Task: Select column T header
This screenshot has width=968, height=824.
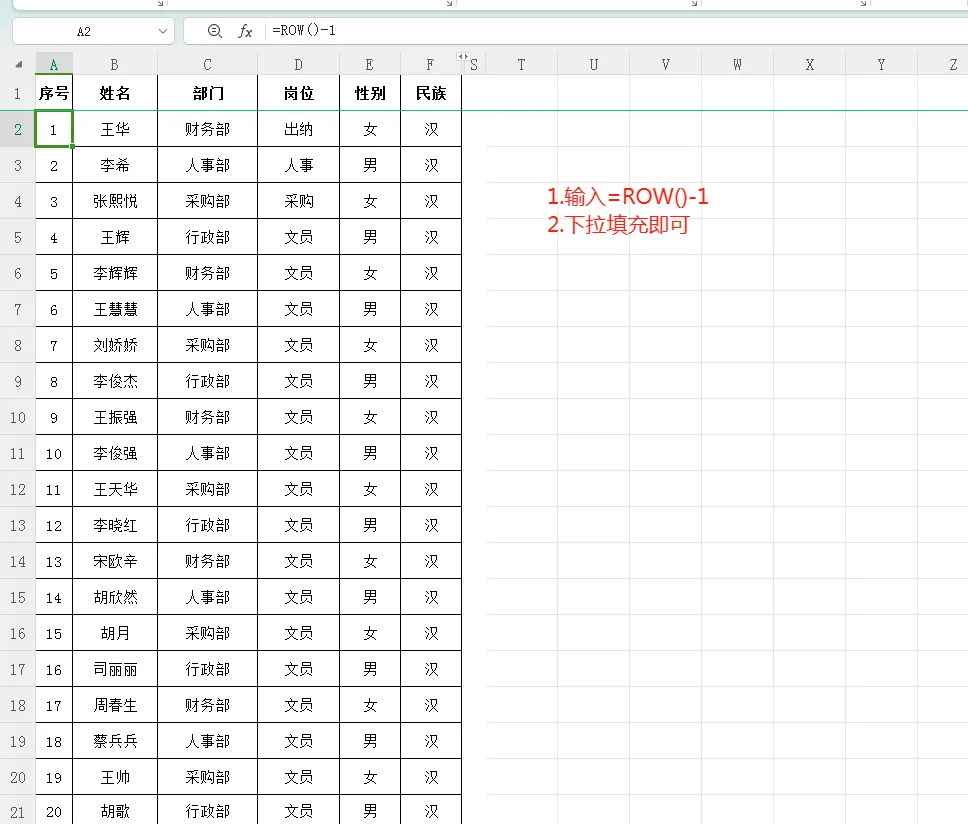Action: (x=521, y=65)
